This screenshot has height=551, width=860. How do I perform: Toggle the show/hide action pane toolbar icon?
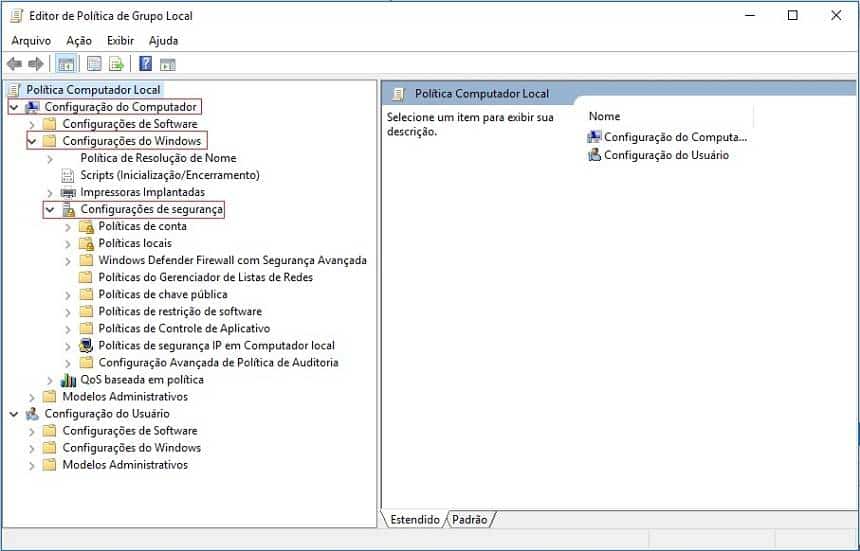point(168,65)
